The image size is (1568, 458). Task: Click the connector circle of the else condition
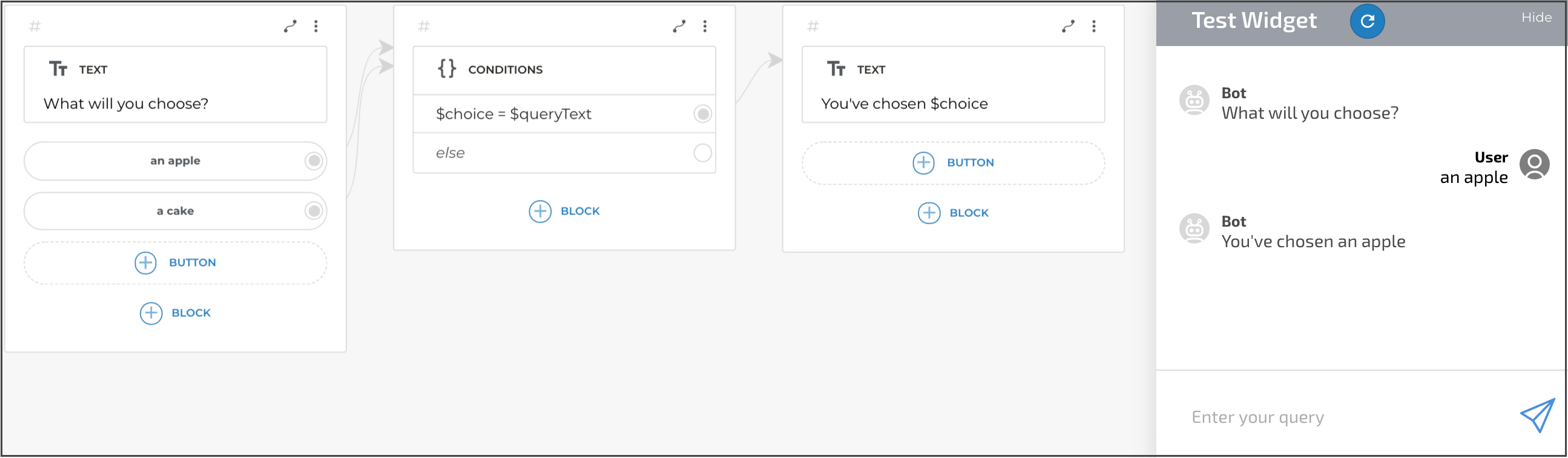(702, 153)
